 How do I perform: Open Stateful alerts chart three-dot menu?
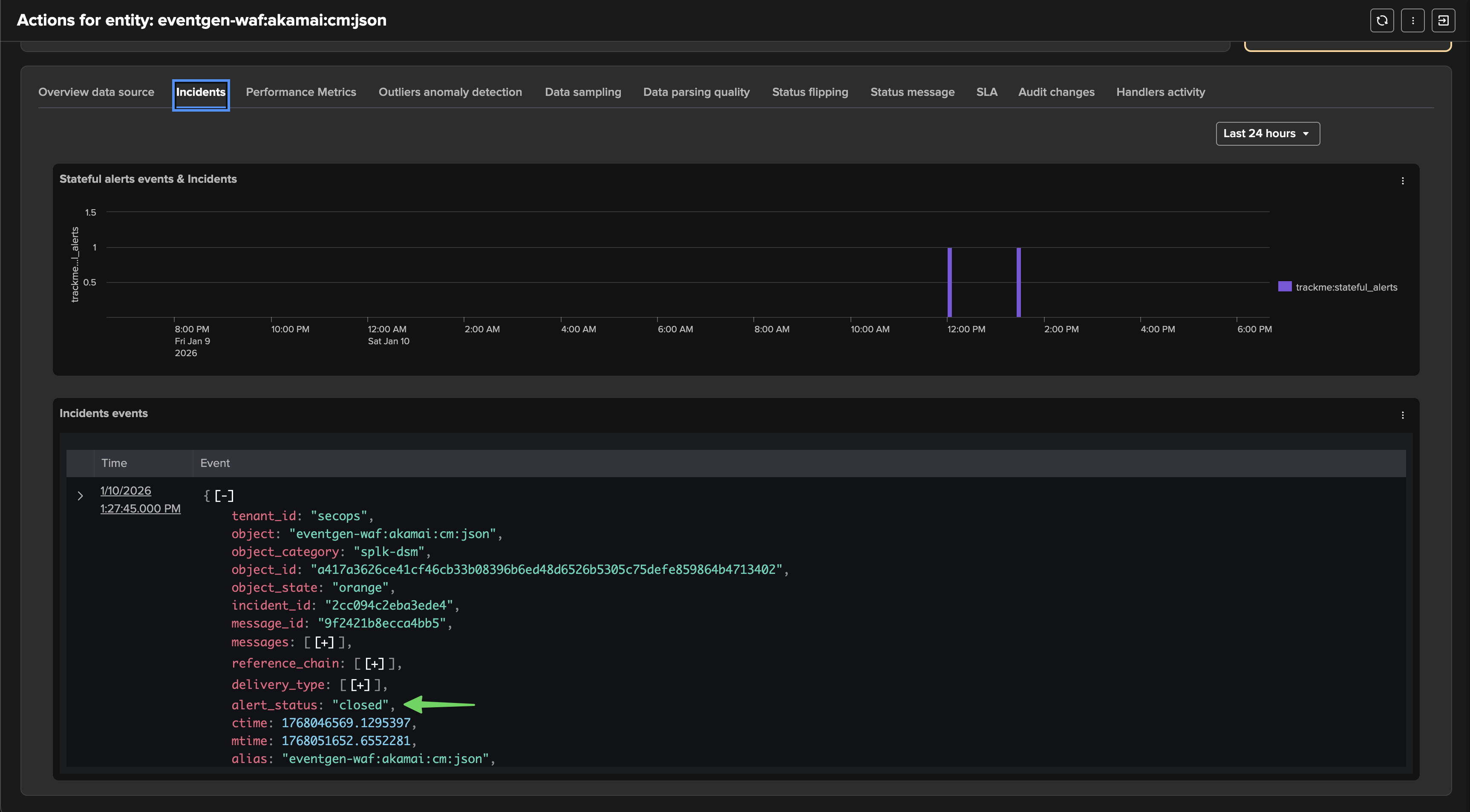[1402, 181]
